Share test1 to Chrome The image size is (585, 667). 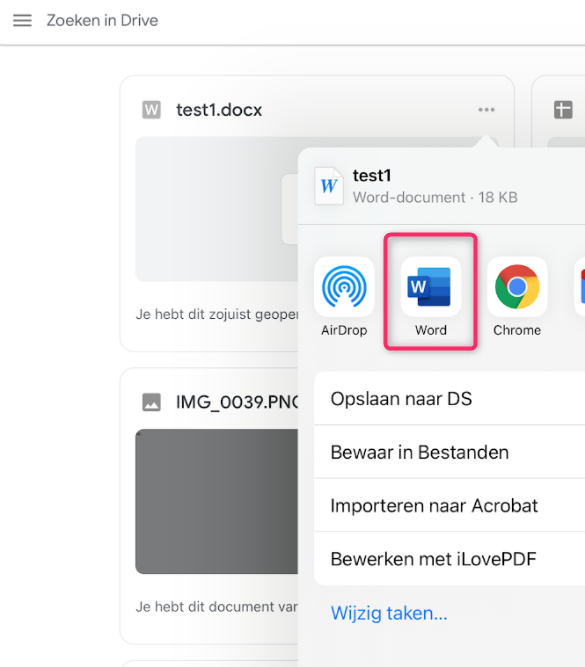(517, 297)
